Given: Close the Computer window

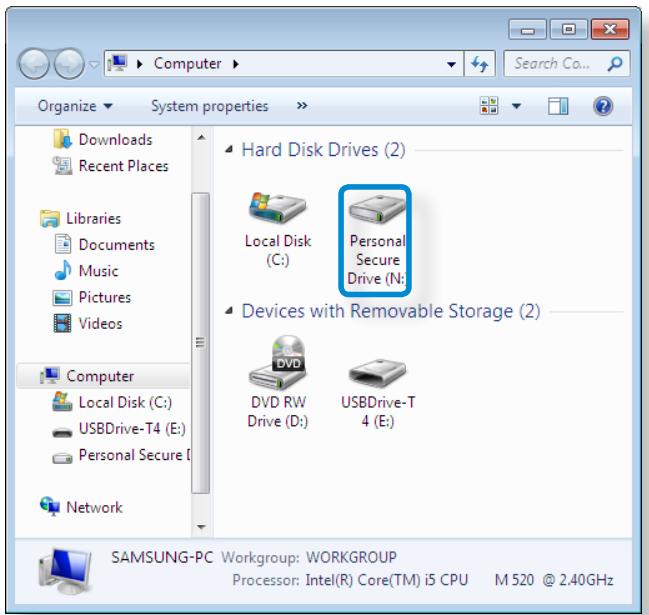Looking at the screenshot, I should coord(610,29).
